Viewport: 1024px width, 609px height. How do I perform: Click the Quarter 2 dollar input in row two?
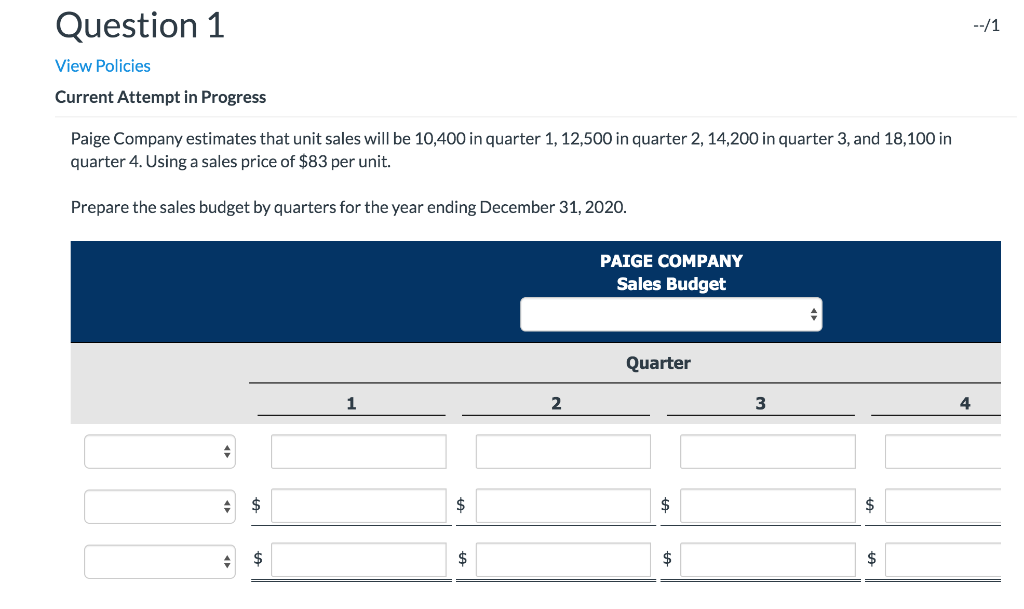click(565, 506)
